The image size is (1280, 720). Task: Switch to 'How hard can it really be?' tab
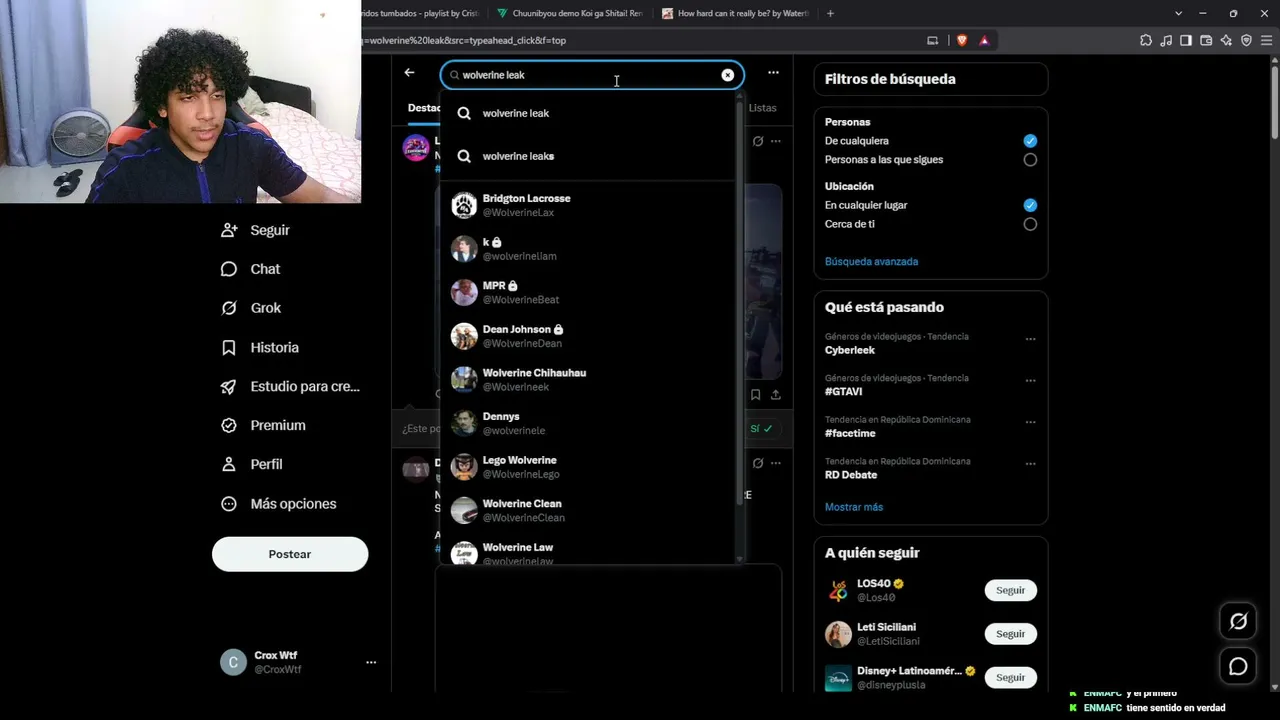[735, 14]
